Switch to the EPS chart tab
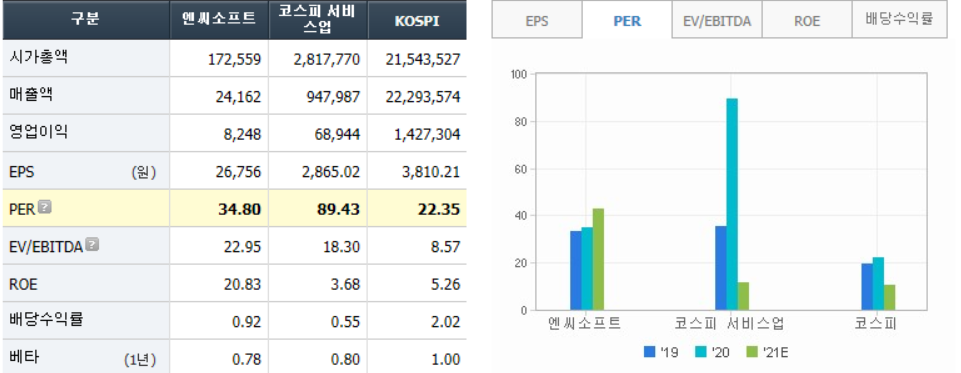This screenshot has height=373, width=961. [537, 20]
